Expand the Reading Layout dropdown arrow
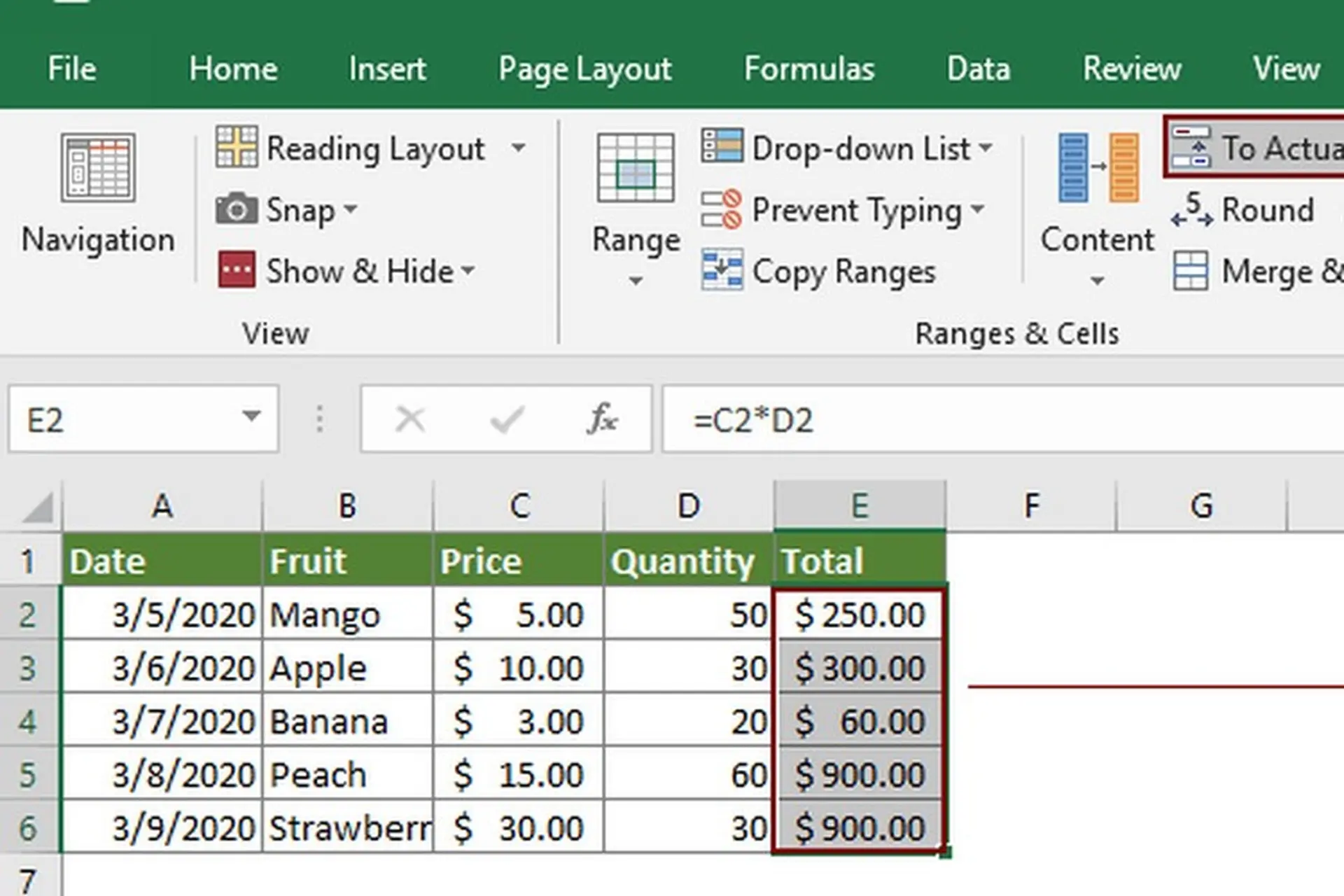The image size is (1344, 896). click(x=518, y=148)
